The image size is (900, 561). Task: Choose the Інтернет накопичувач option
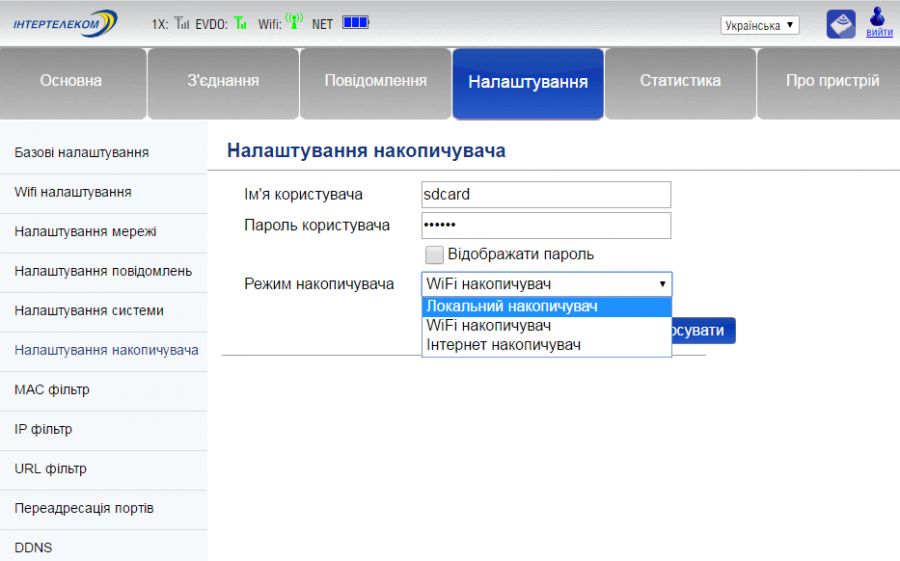[x=546, y=345]
